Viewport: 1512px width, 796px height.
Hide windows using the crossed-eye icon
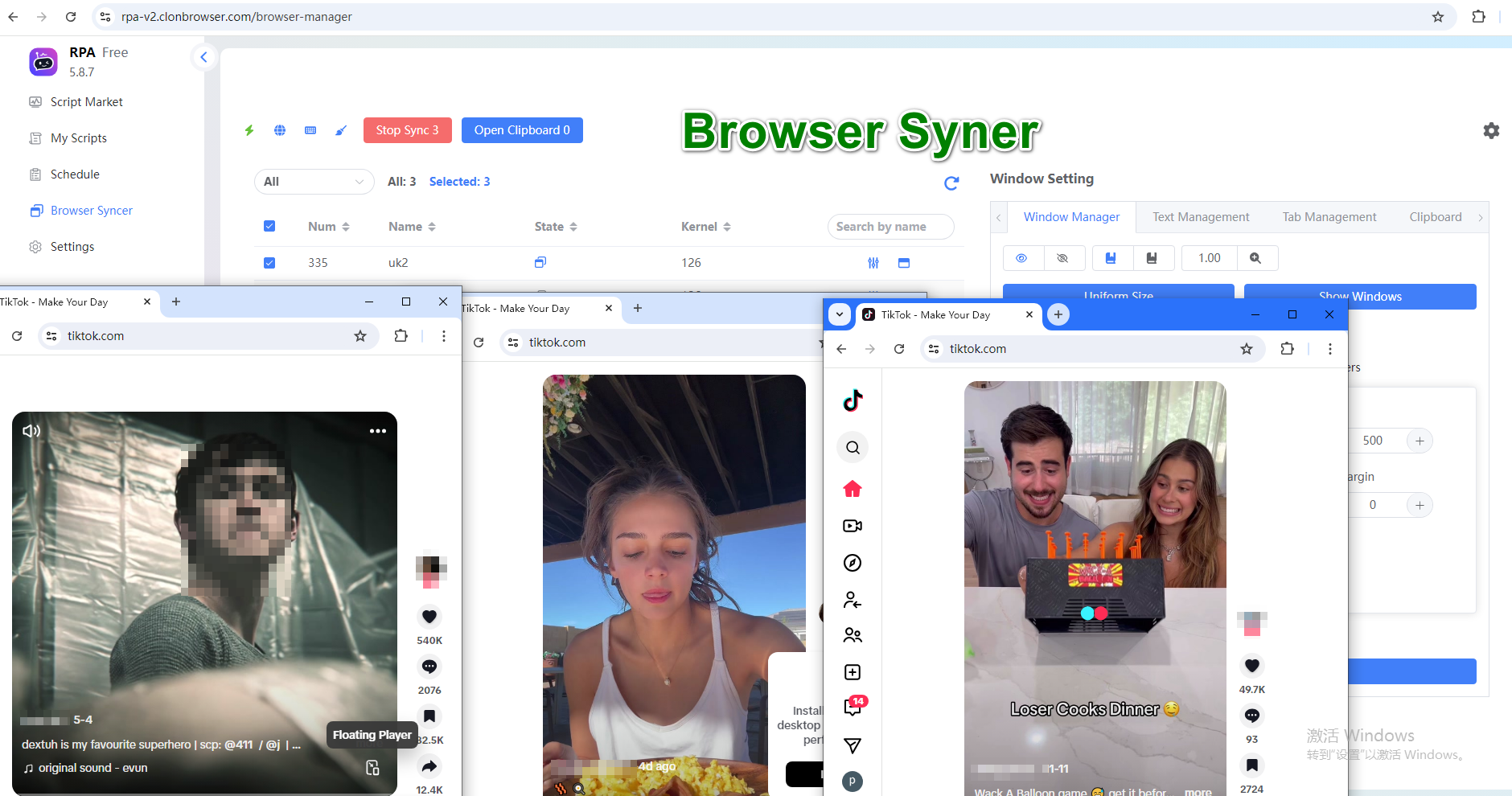pos(1063,258)
